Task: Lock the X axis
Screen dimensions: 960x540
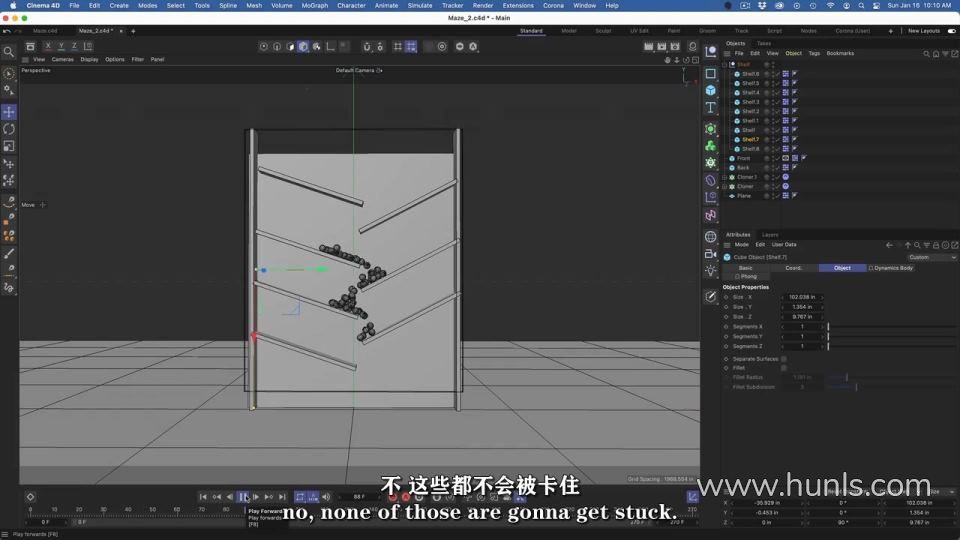Action: (x=48, y=46)
